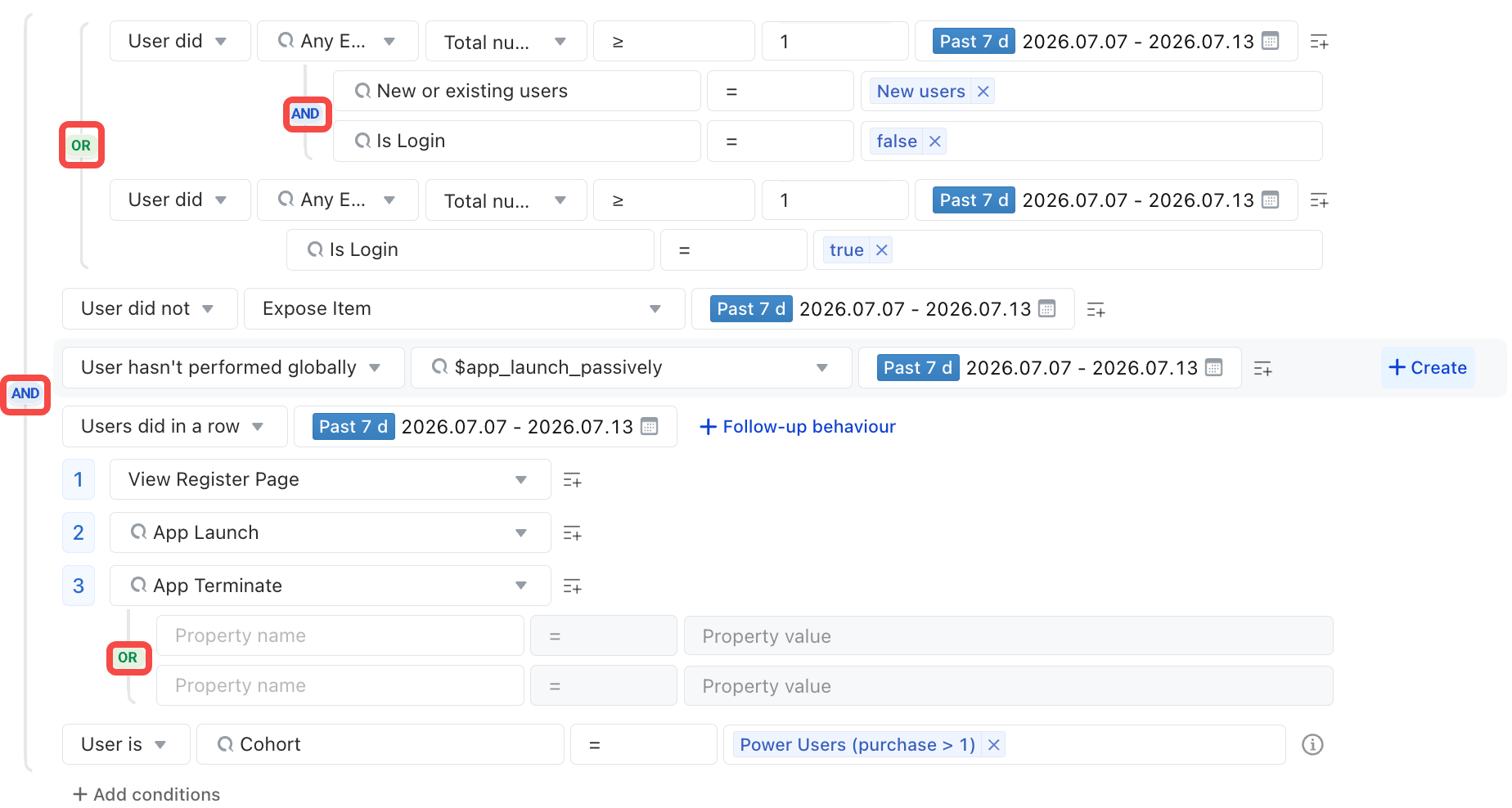Toggle the outer OR operator beside the User did groups
This screenshot has height=808, width=1512.
(x=81, y=146)
